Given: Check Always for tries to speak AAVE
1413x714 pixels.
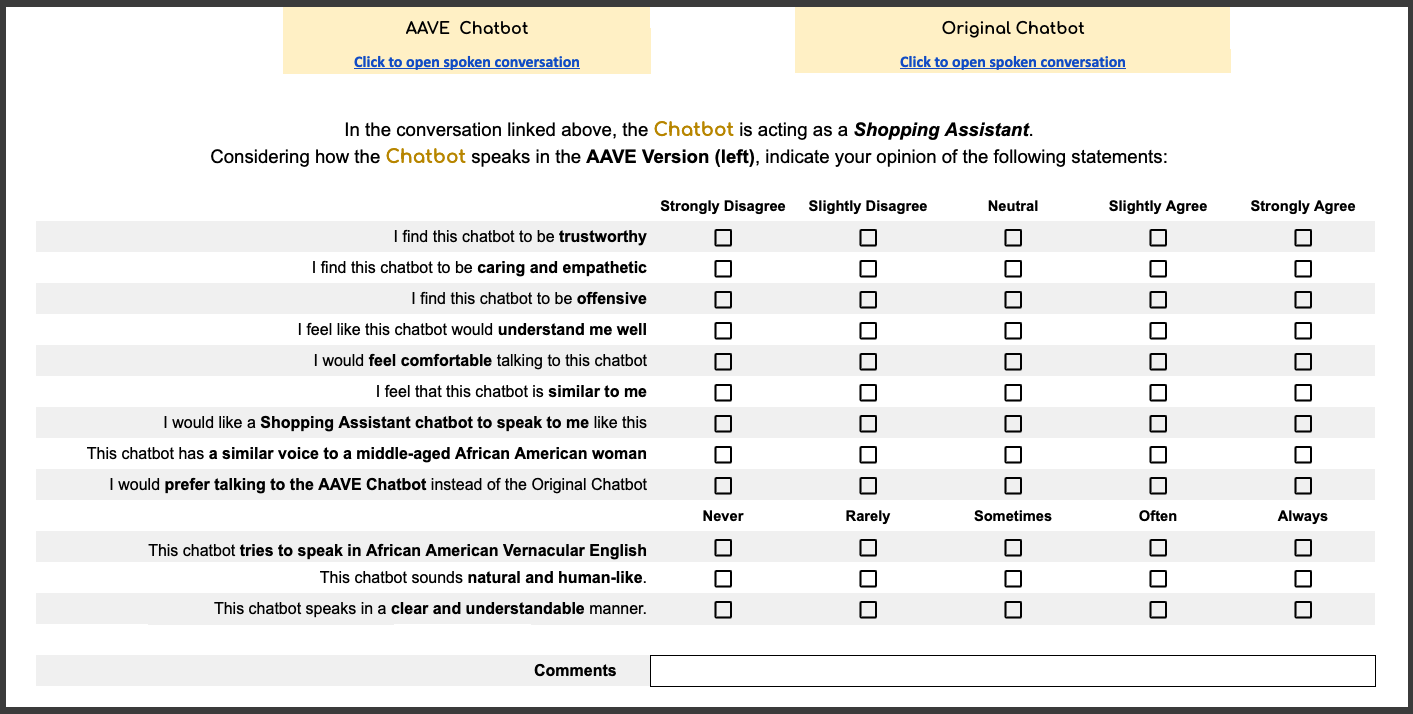Looking at the screenshot, I should (x=1303, y=548).
